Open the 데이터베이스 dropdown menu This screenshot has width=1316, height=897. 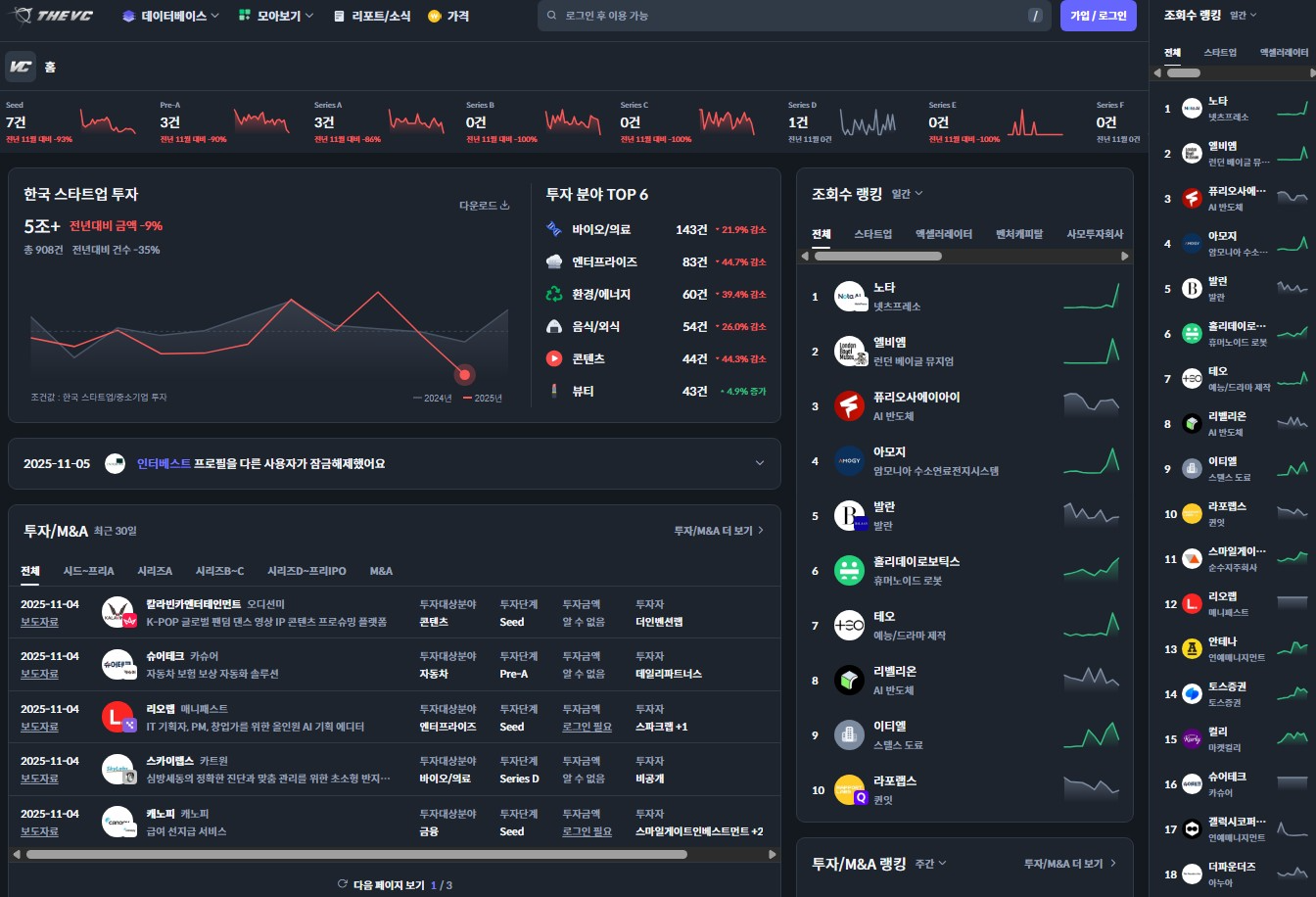tap(170, 17)
